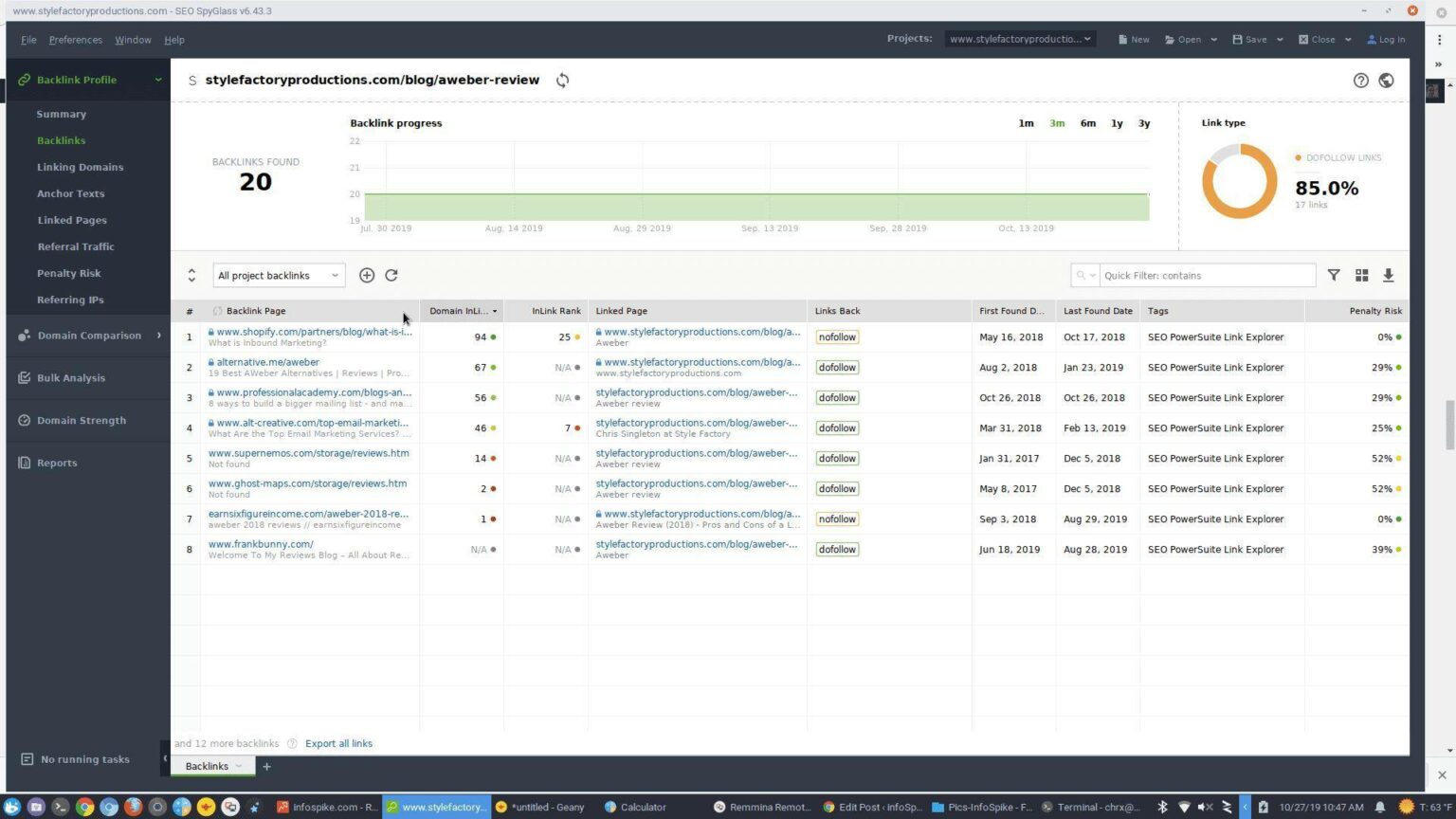
Task: Open the help question mark icon
Action: (x=1360, y=81)
